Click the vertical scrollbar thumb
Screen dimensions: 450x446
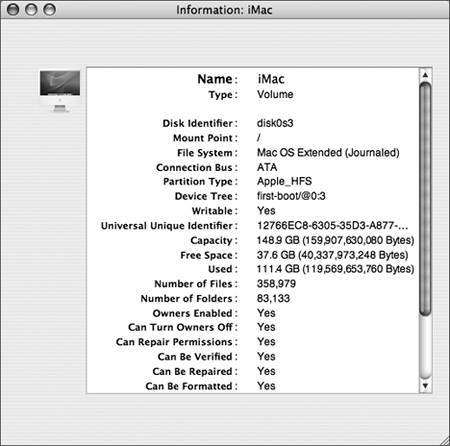click(x=425, y=199)
